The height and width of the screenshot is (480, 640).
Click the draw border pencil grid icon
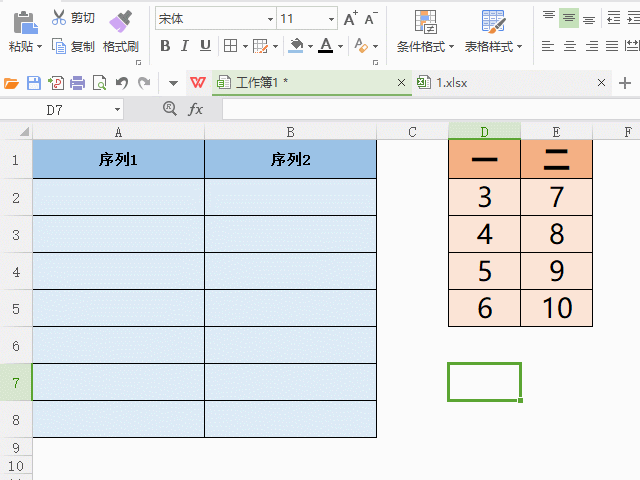pos(260,46)
